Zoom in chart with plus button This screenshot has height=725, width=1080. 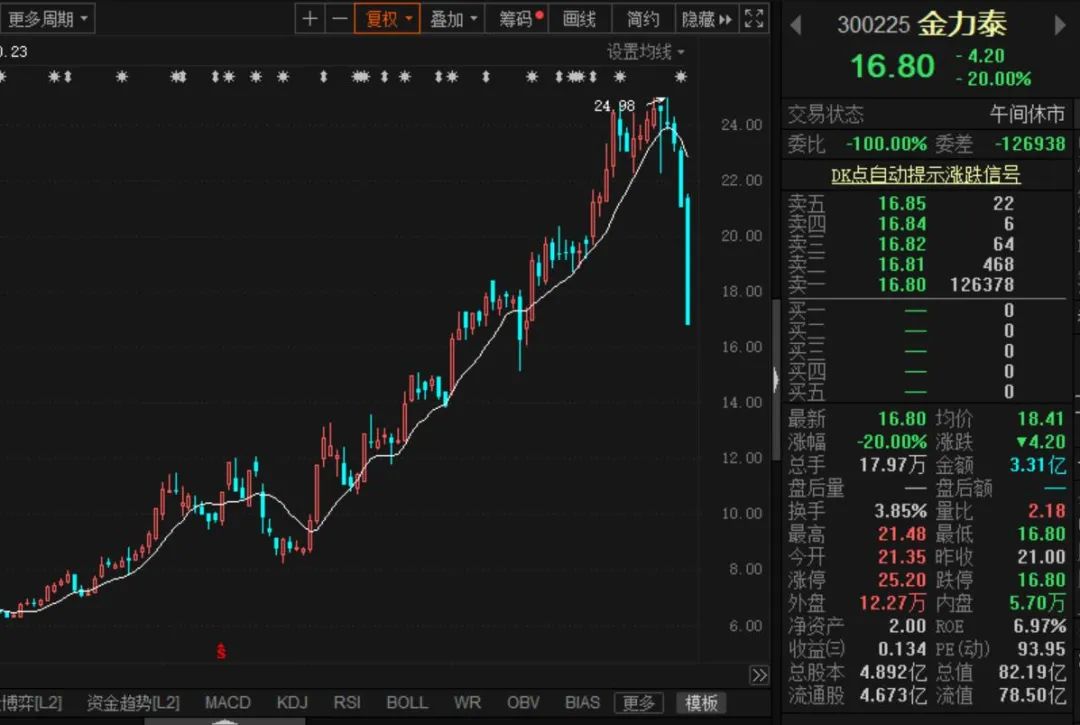point(310,19)
